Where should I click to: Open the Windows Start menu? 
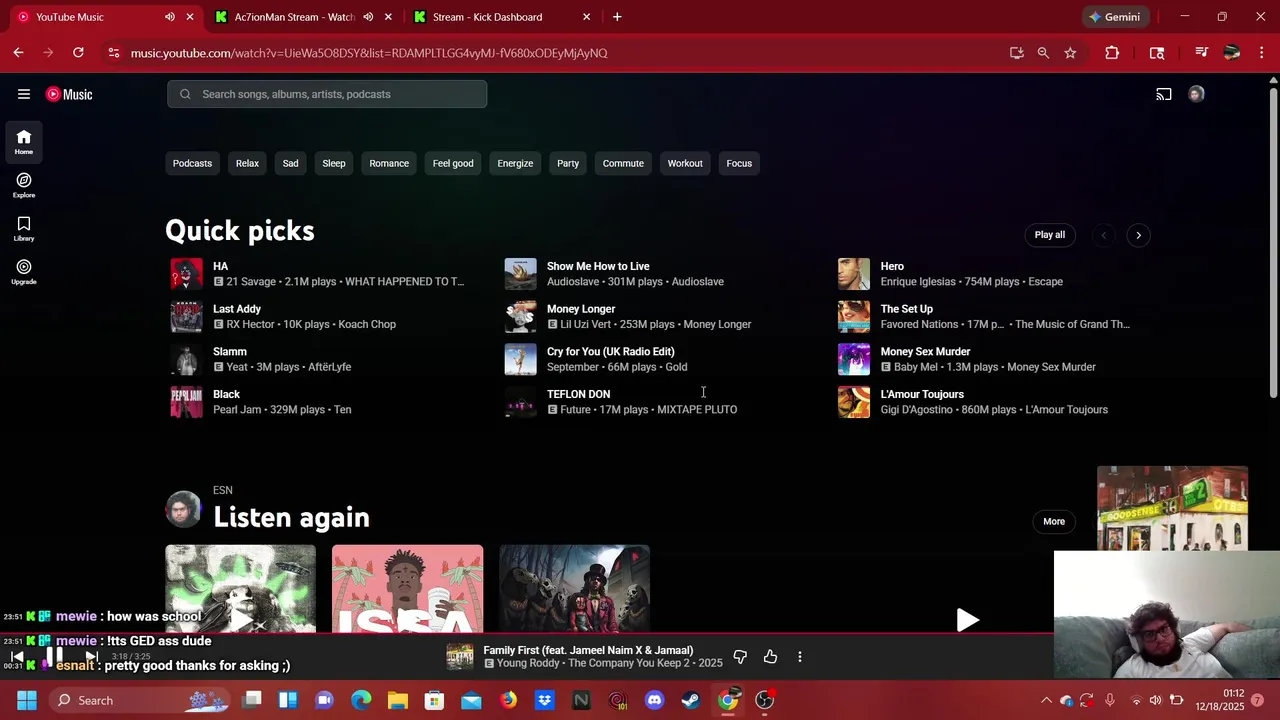click(x=27, y=700)
